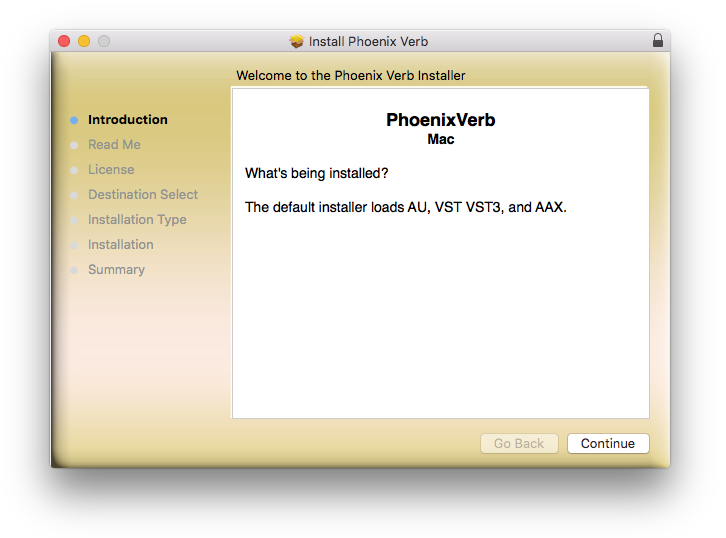The height and width of the screenshot is (538, 726).
Task: Select the Installation Type step label
Action: 137,220
